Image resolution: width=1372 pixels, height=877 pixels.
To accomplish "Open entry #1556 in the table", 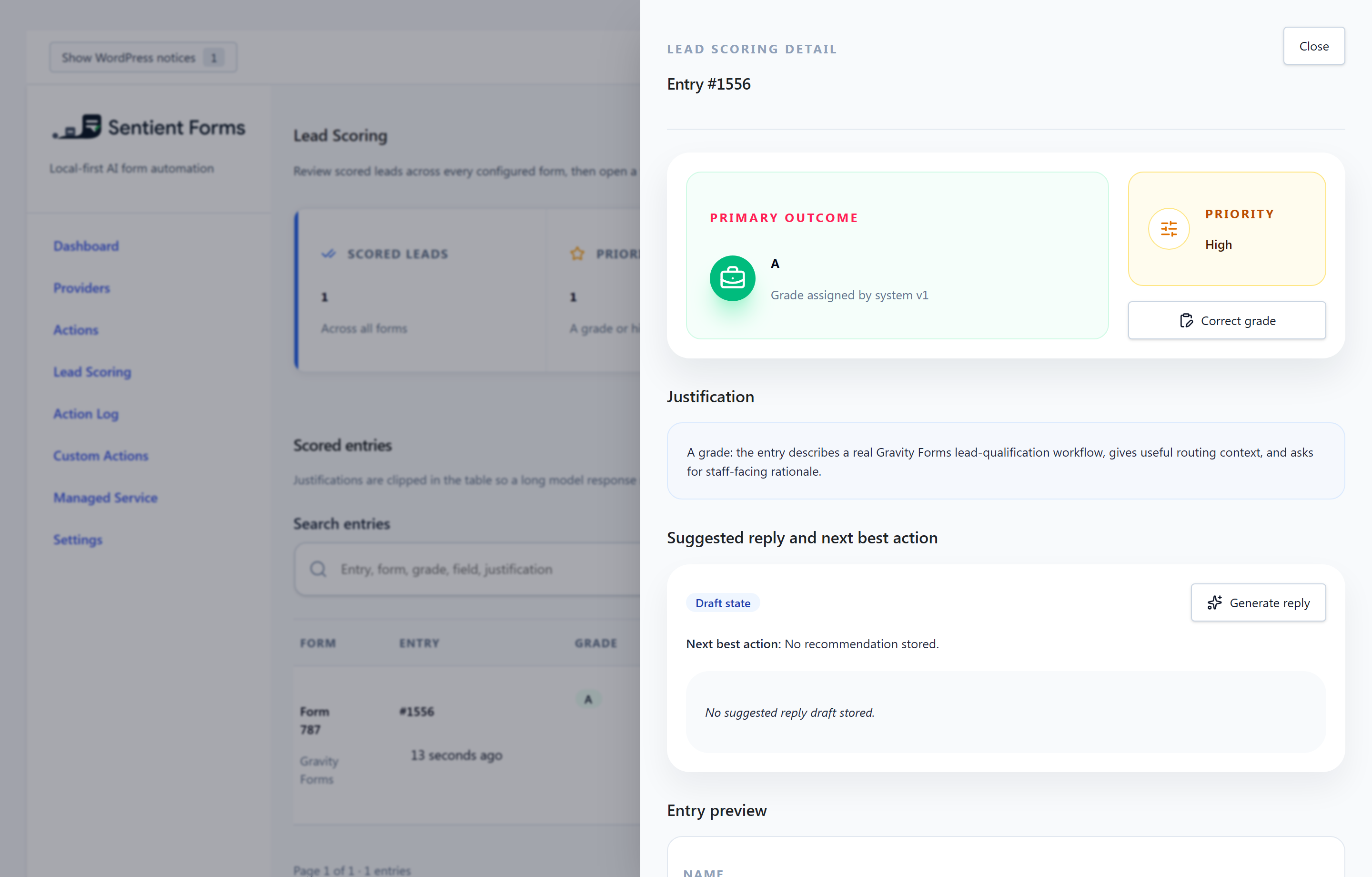I will (416, 712).
